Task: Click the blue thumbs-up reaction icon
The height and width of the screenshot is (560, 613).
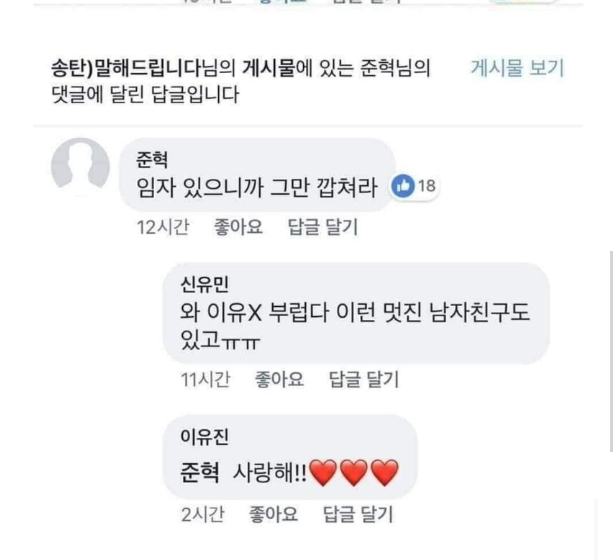Action: coord(404,186)
